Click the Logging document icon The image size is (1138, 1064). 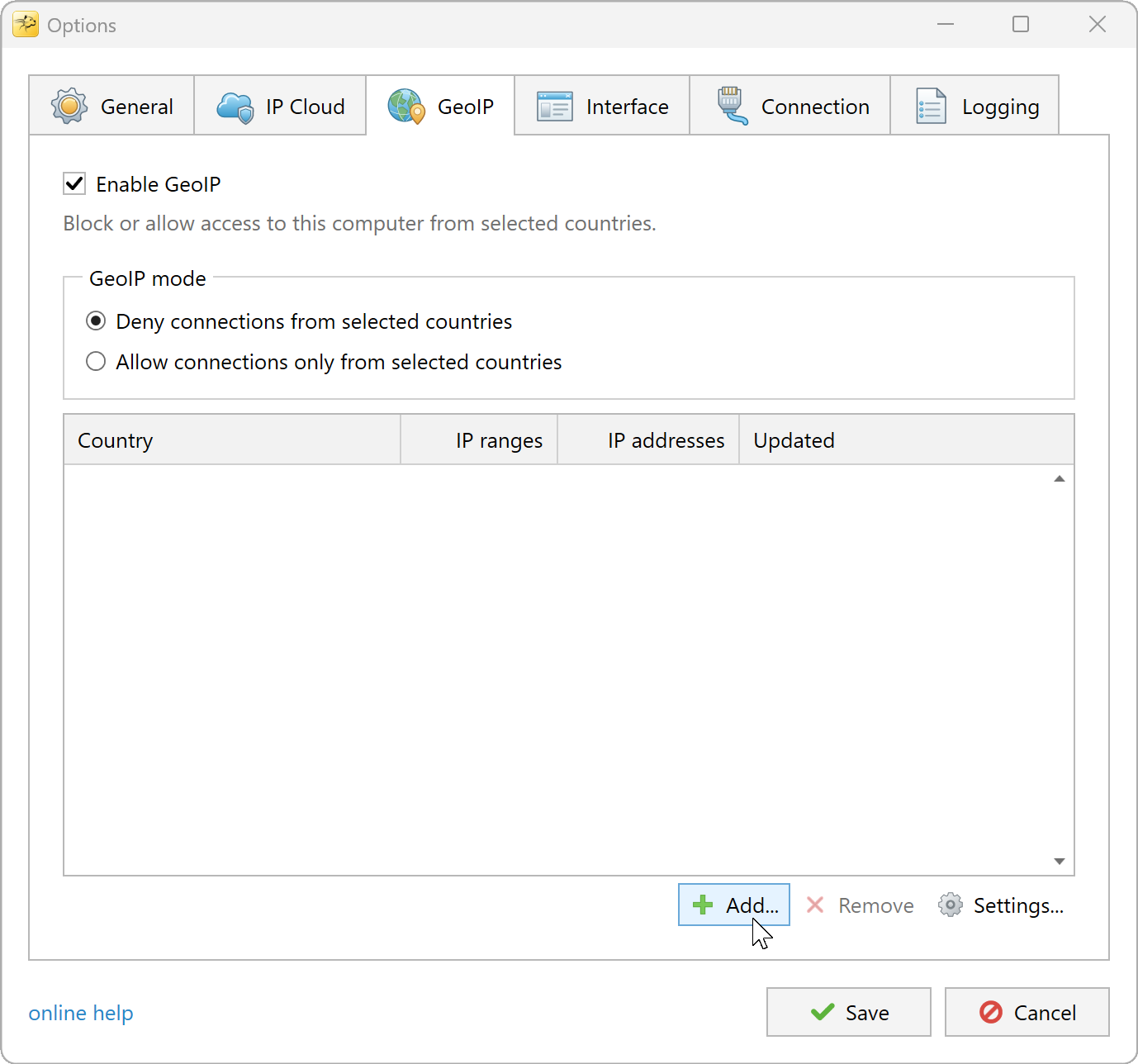tap(931, 107)
